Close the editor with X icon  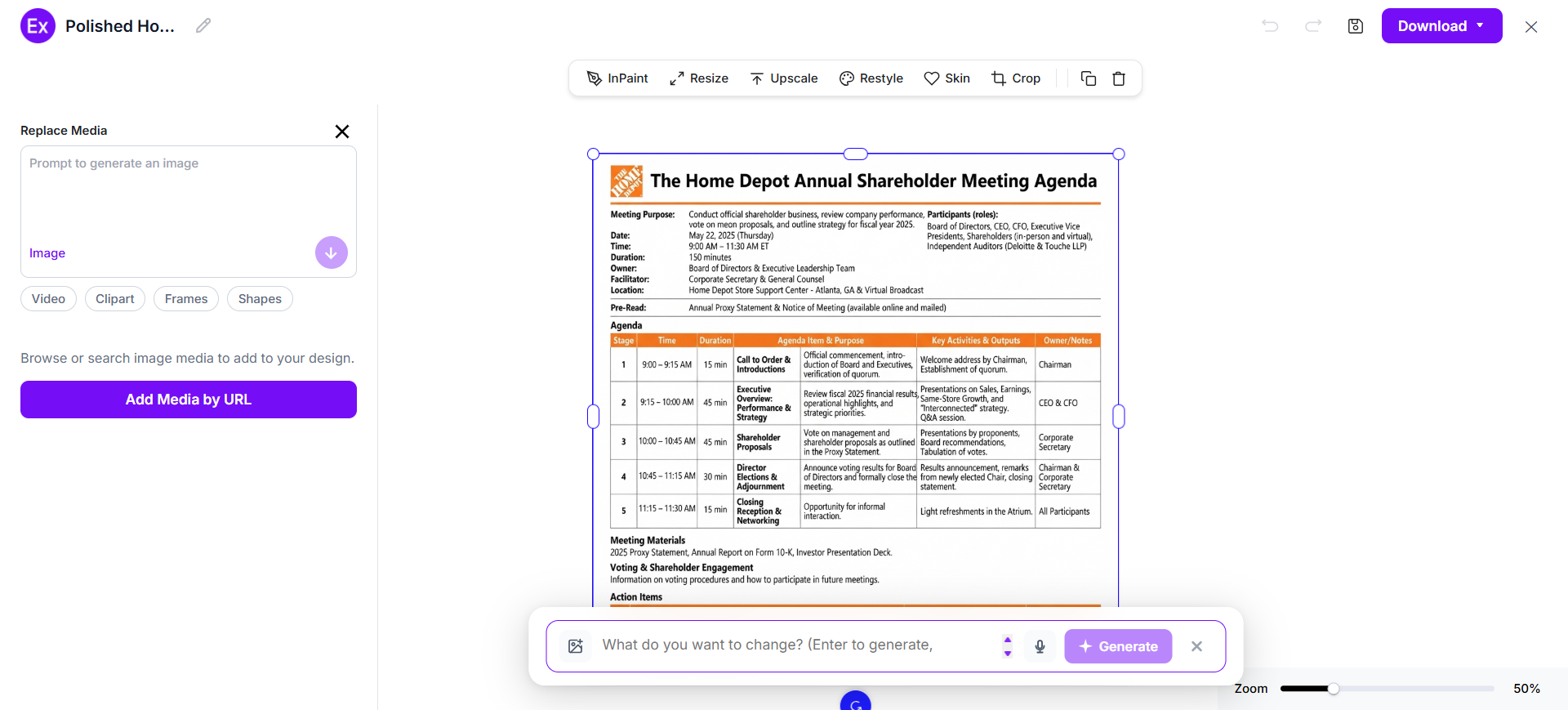pos(1531,27)
